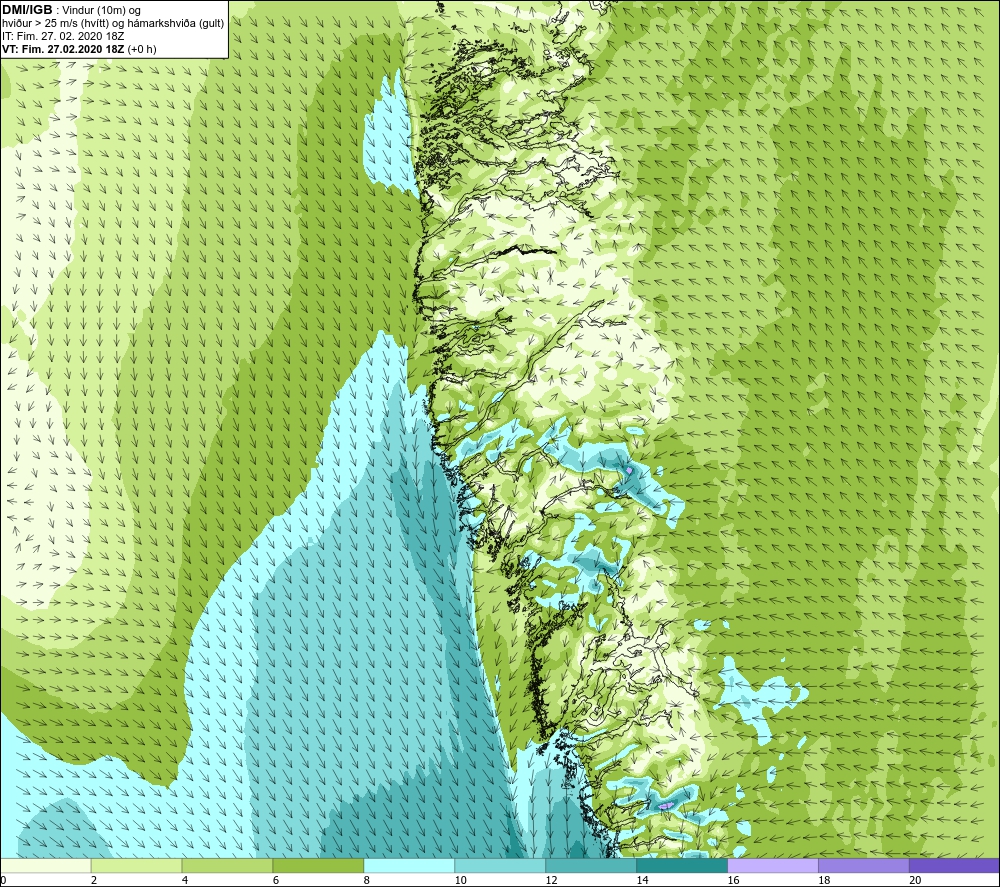This screenshot has width=1000, height=887.
Task: Click the 12–14 m/s teal legend swatch
Action: point(591,866)
